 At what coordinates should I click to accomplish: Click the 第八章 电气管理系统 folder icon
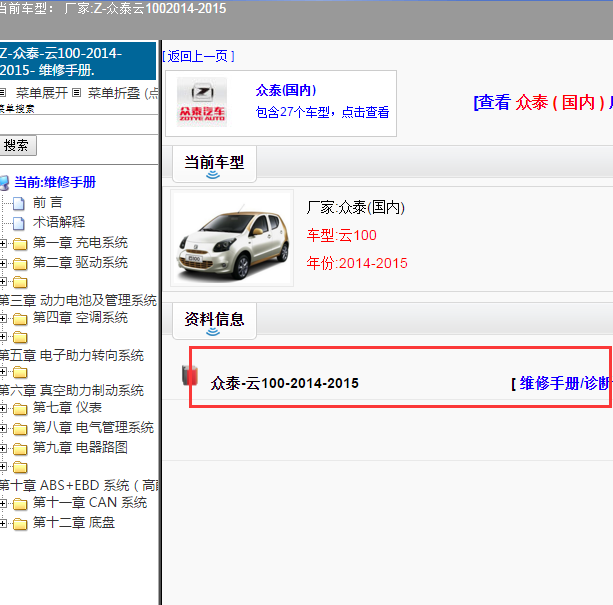click(20, 429)
